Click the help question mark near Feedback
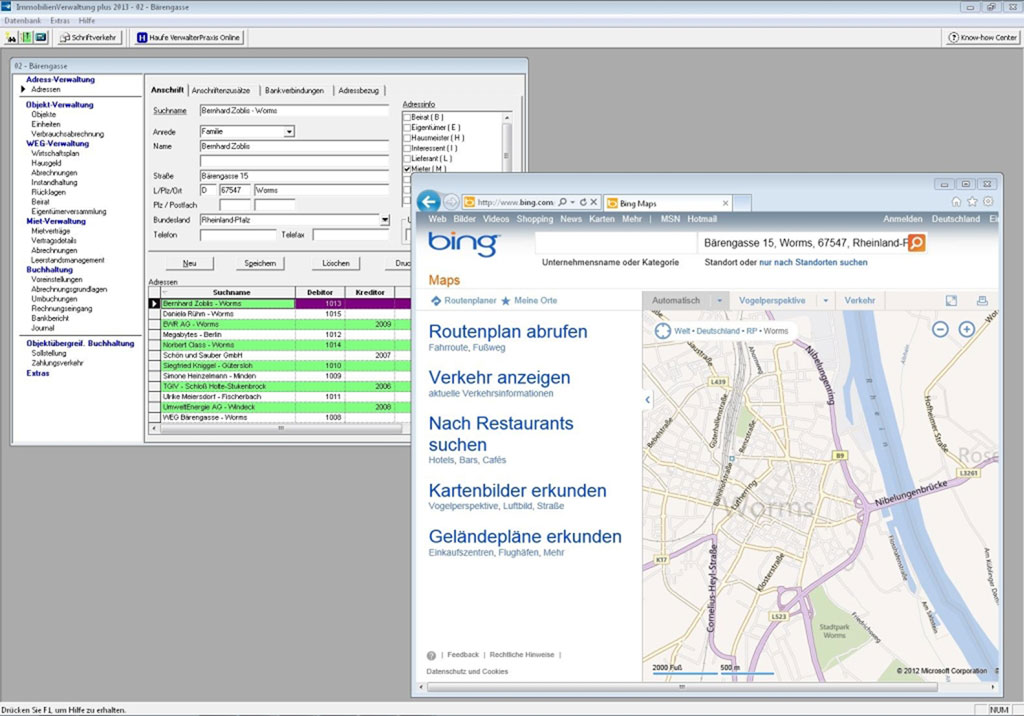This screenshot has height=716, width=1024. [431, 655]
